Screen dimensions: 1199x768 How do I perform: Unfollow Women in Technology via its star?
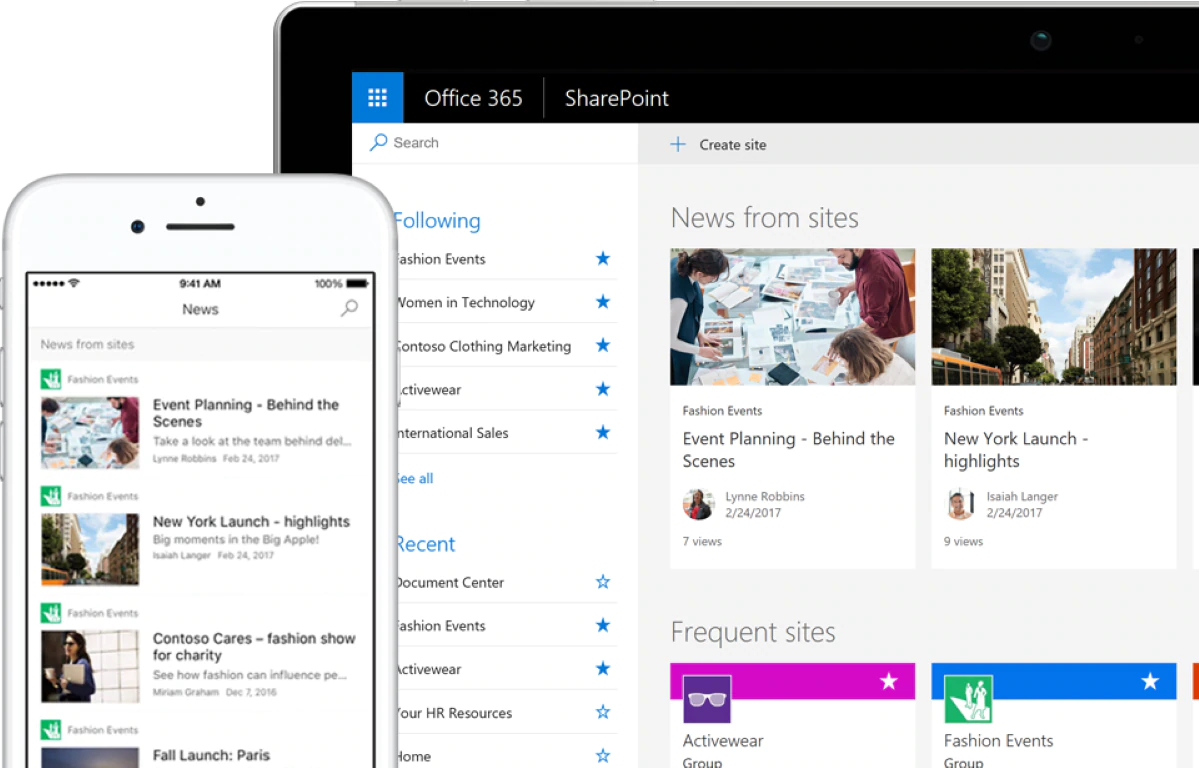(x=602, y=301)
